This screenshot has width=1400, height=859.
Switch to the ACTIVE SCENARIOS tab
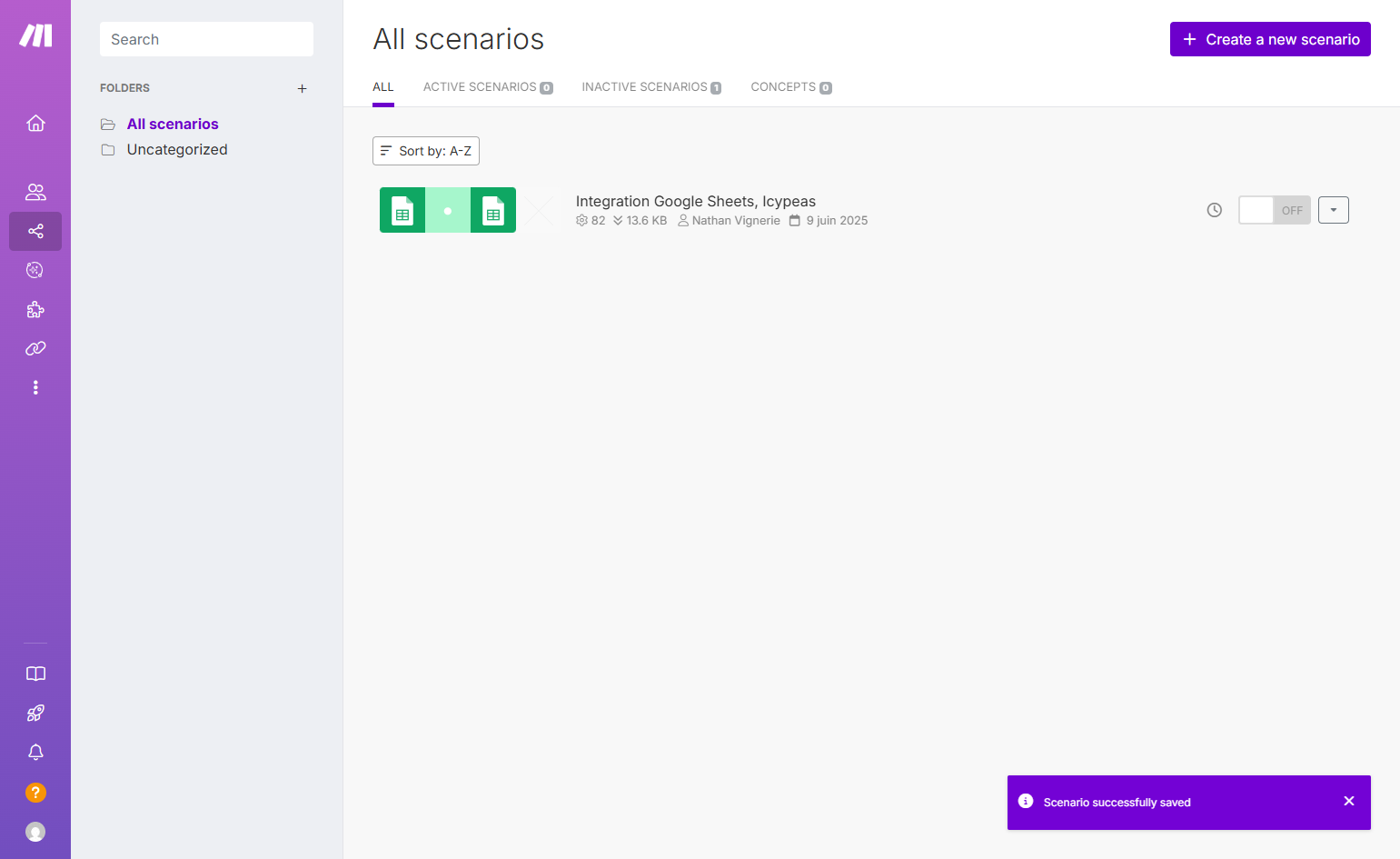[488, 87]
